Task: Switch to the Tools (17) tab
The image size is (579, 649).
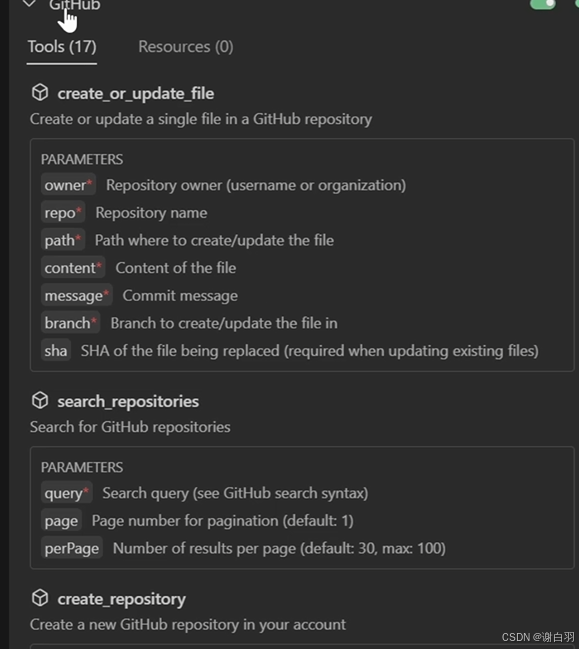Action: [x=62, y=47]
